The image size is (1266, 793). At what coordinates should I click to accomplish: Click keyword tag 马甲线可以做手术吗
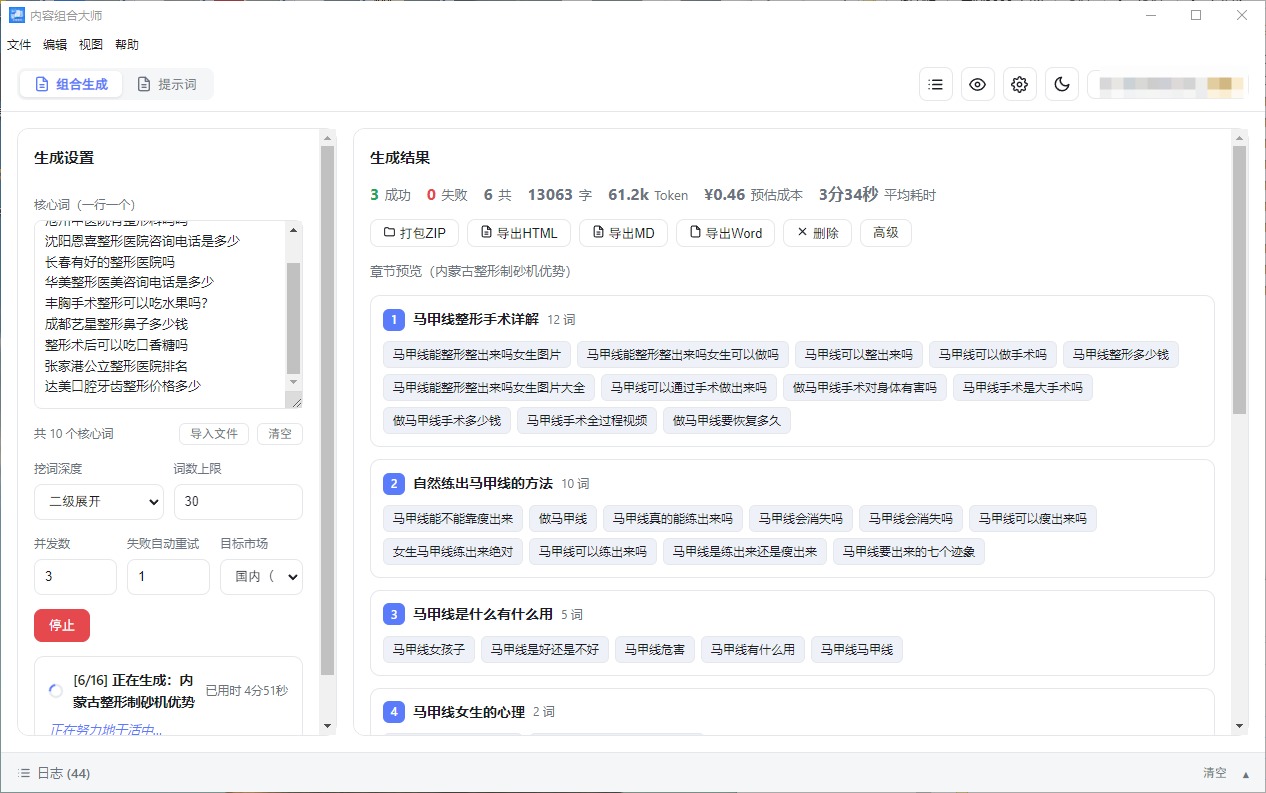pyautogui.click(x=991, y=355)
